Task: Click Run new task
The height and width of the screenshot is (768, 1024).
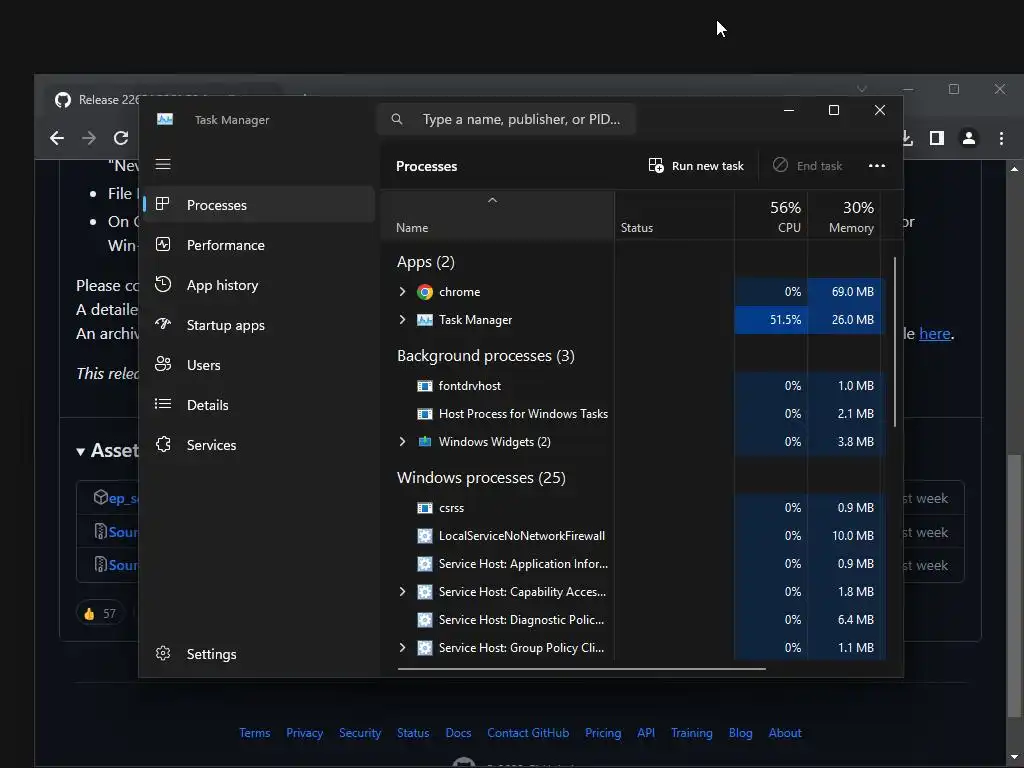Action: 696,166
